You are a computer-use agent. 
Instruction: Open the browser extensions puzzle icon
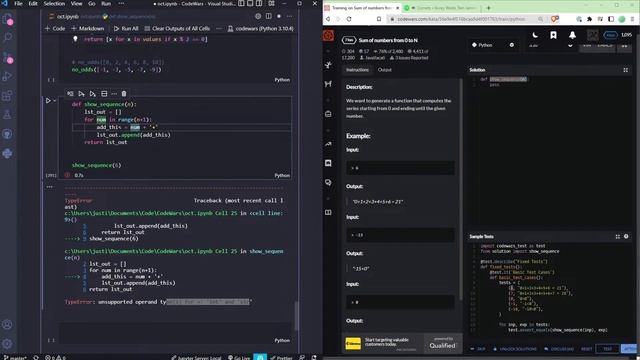pos(589,19)
